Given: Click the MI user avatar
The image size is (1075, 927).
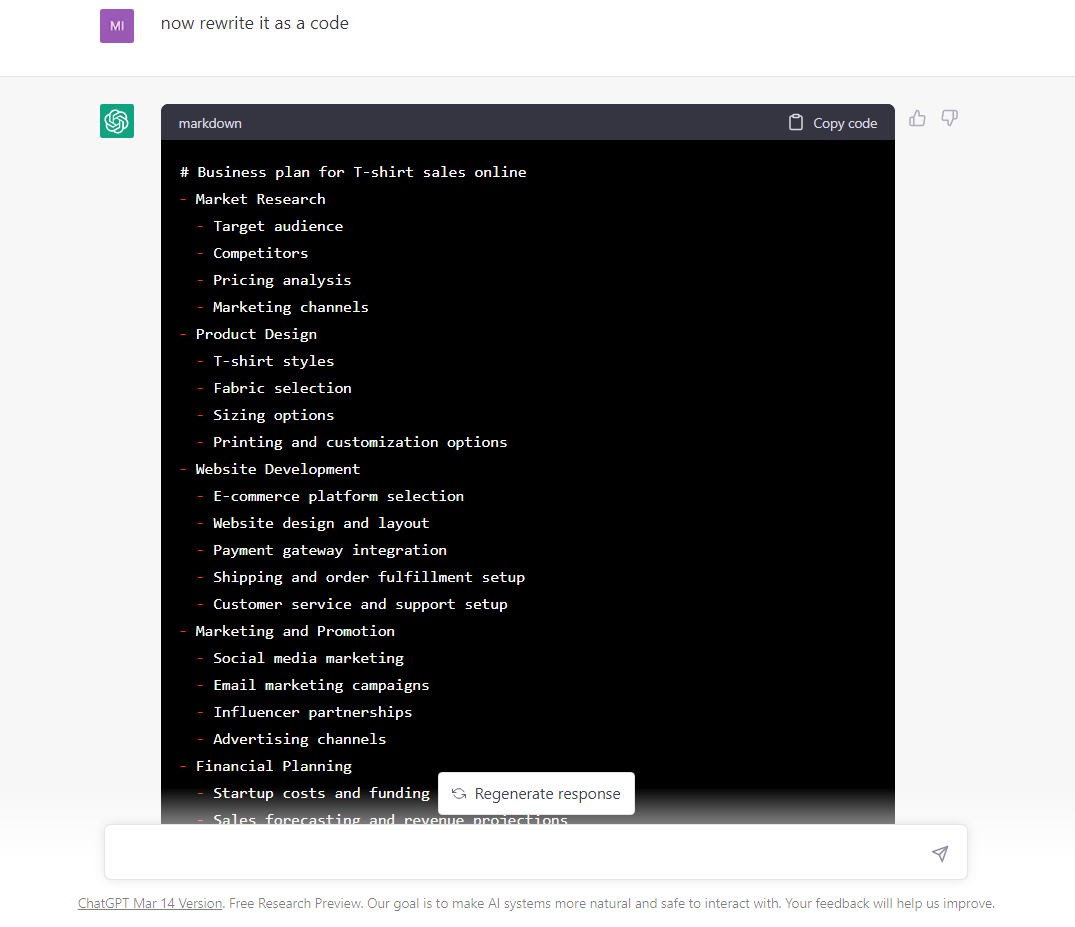Looking at the screenshot, I should coord(117,26).
